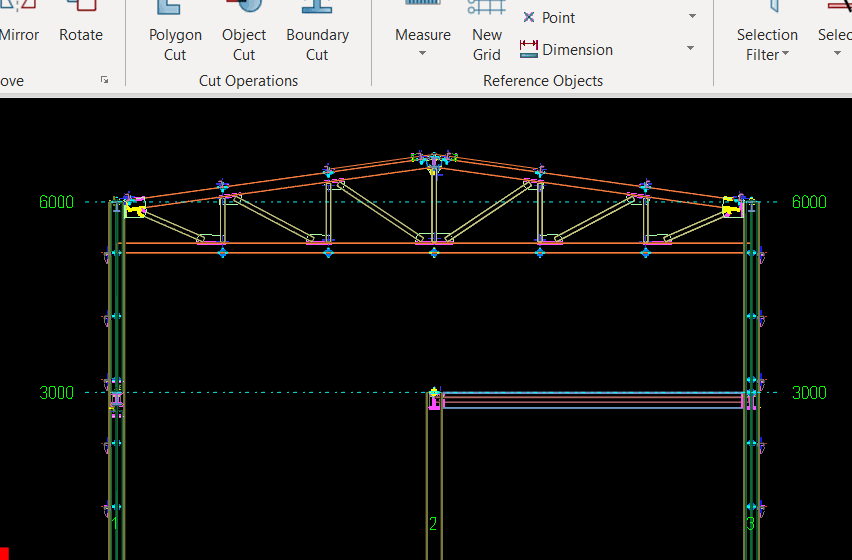The width and height of the screenshot is (852, 560).
Task: Click the Reference Objects panel title
Action: pos(543,81)
